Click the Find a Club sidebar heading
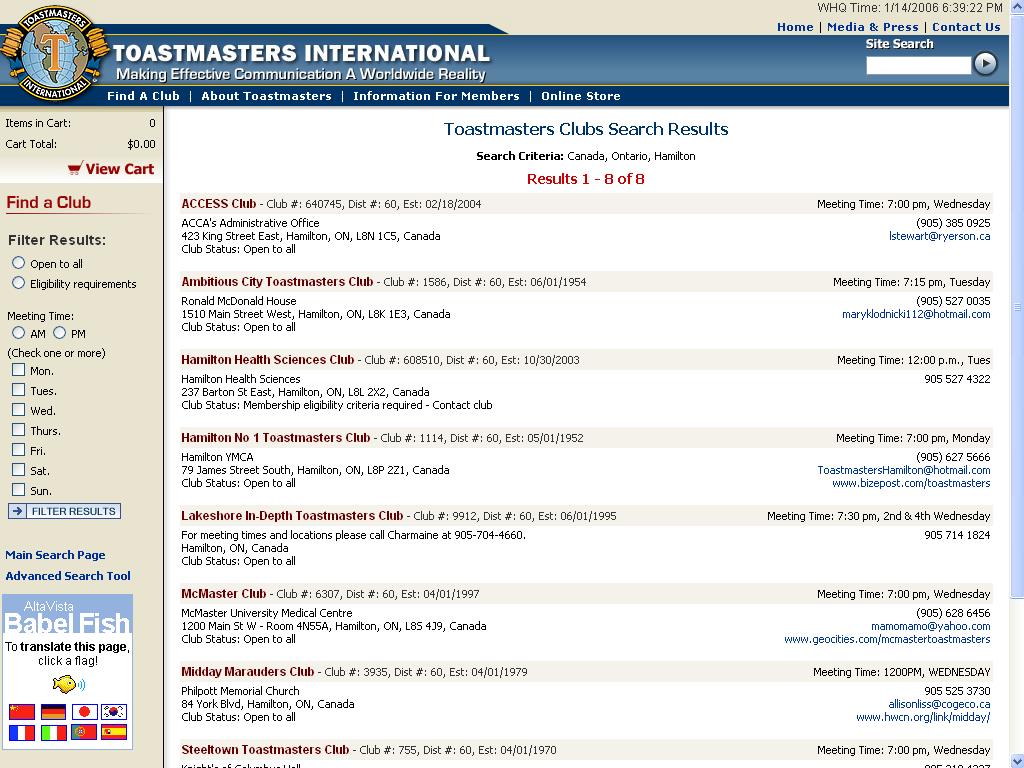Image resolution: width=1024 pixels, height=768 pixels. [49, 202]
